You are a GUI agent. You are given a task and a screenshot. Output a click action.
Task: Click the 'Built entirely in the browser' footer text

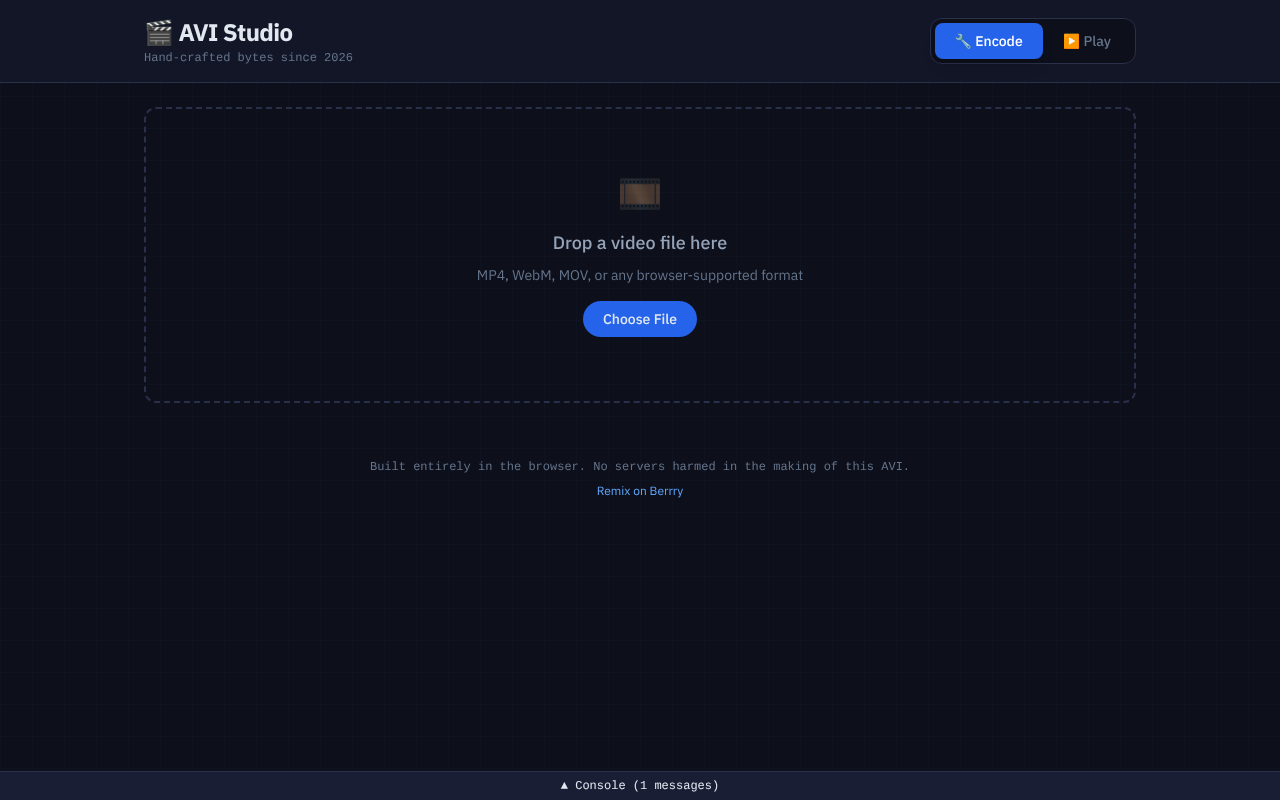tap(640, 466)
